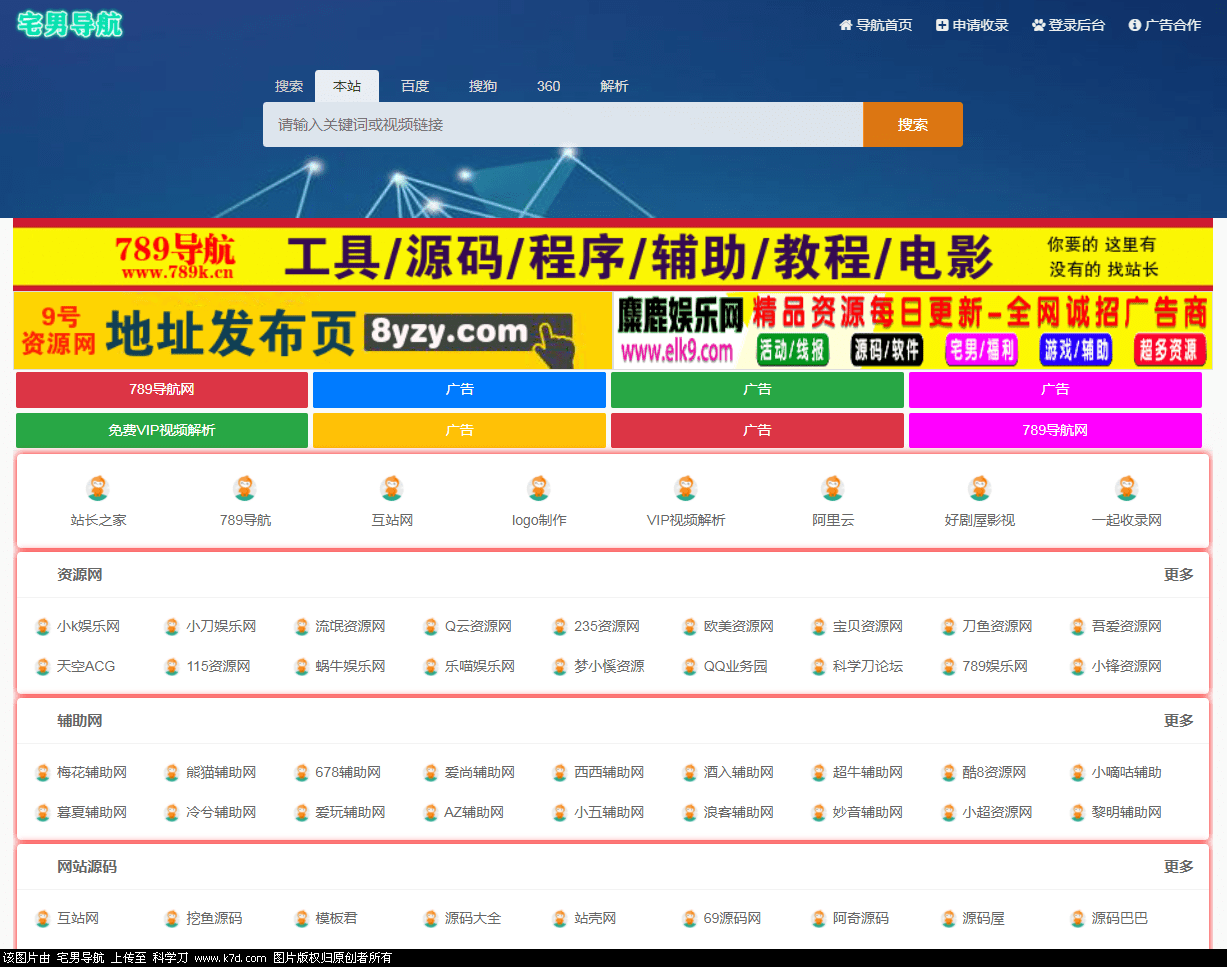Image resolution: width=1227 pixels, height=967 pixels.
Task: Select the 解析 tab
Action: (614, 86)
